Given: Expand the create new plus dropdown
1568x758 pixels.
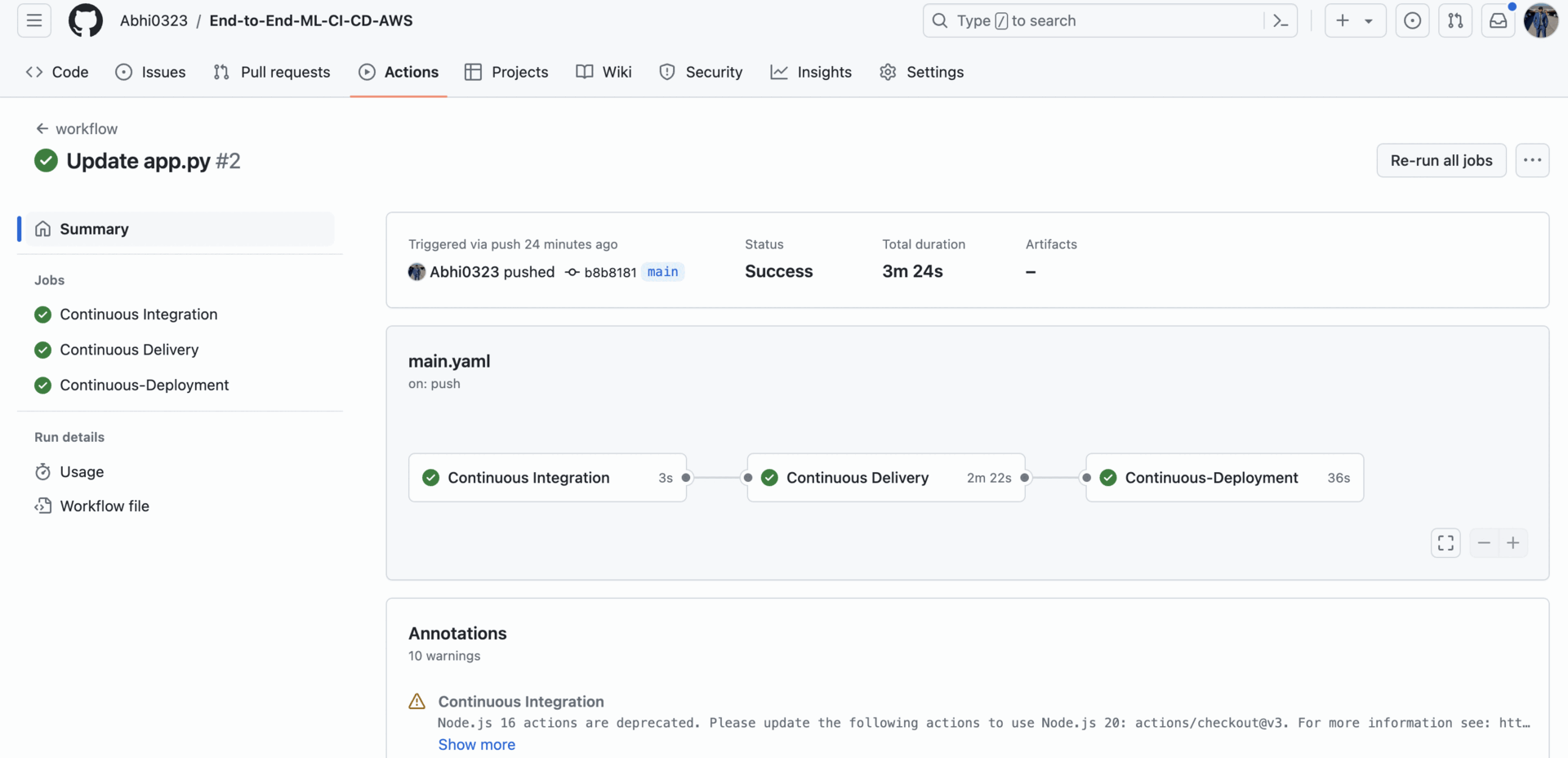Looking at the screenshot, I should 1354,20.
